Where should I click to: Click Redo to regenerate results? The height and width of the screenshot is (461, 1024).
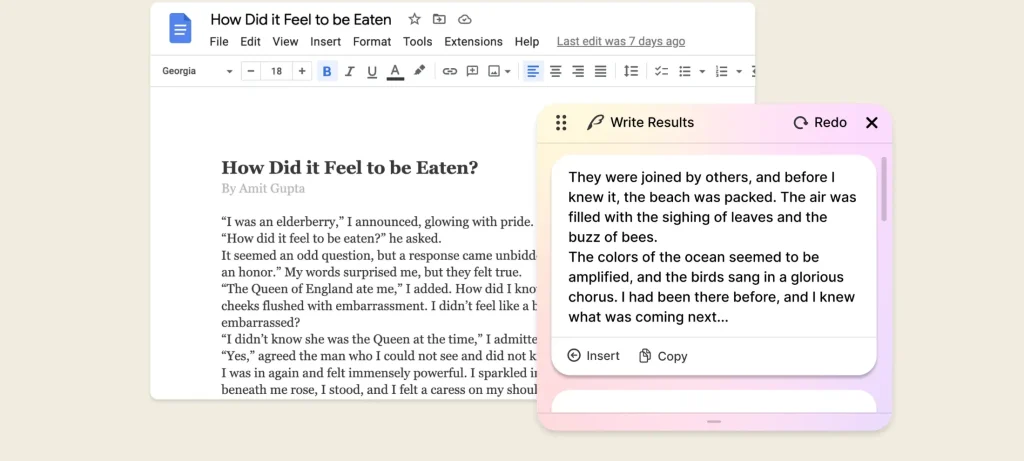pos(819,122)
